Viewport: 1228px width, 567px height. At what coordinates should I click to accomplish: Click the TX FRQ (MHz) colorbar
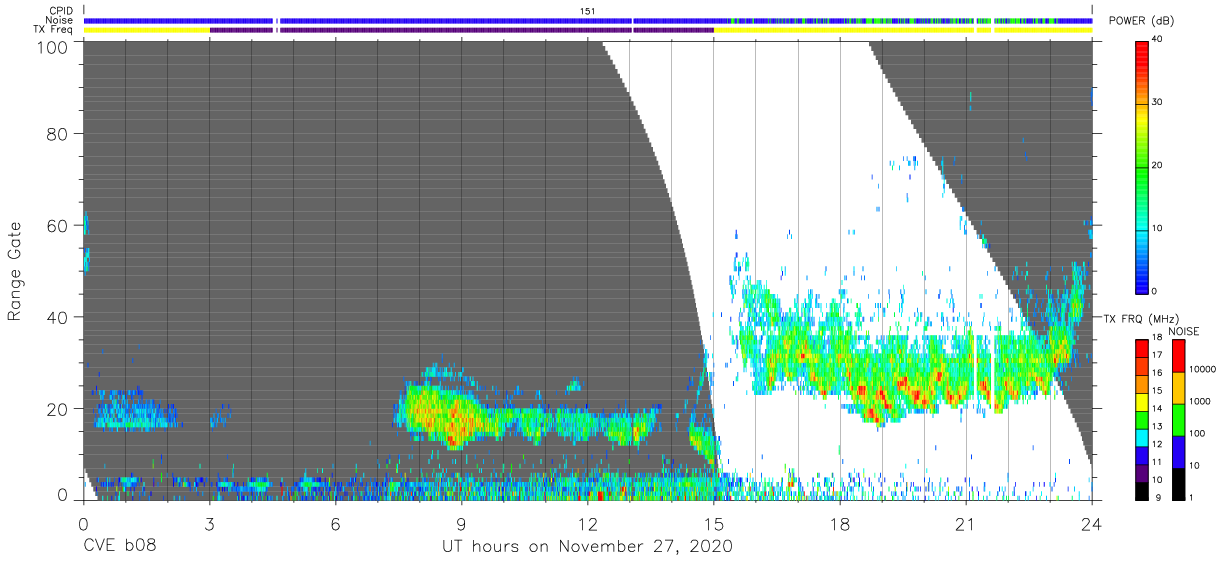pyautogui.click(x=1142, y=418)
